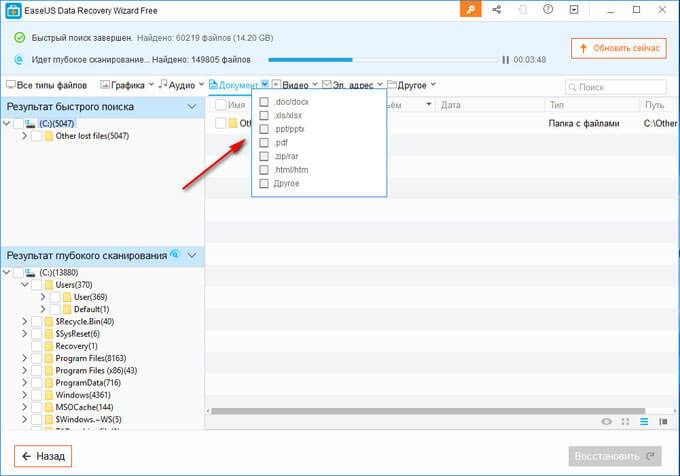Expand Other lost files(5047) tree node
680x476 pixels.
click(x=25, y=136)
